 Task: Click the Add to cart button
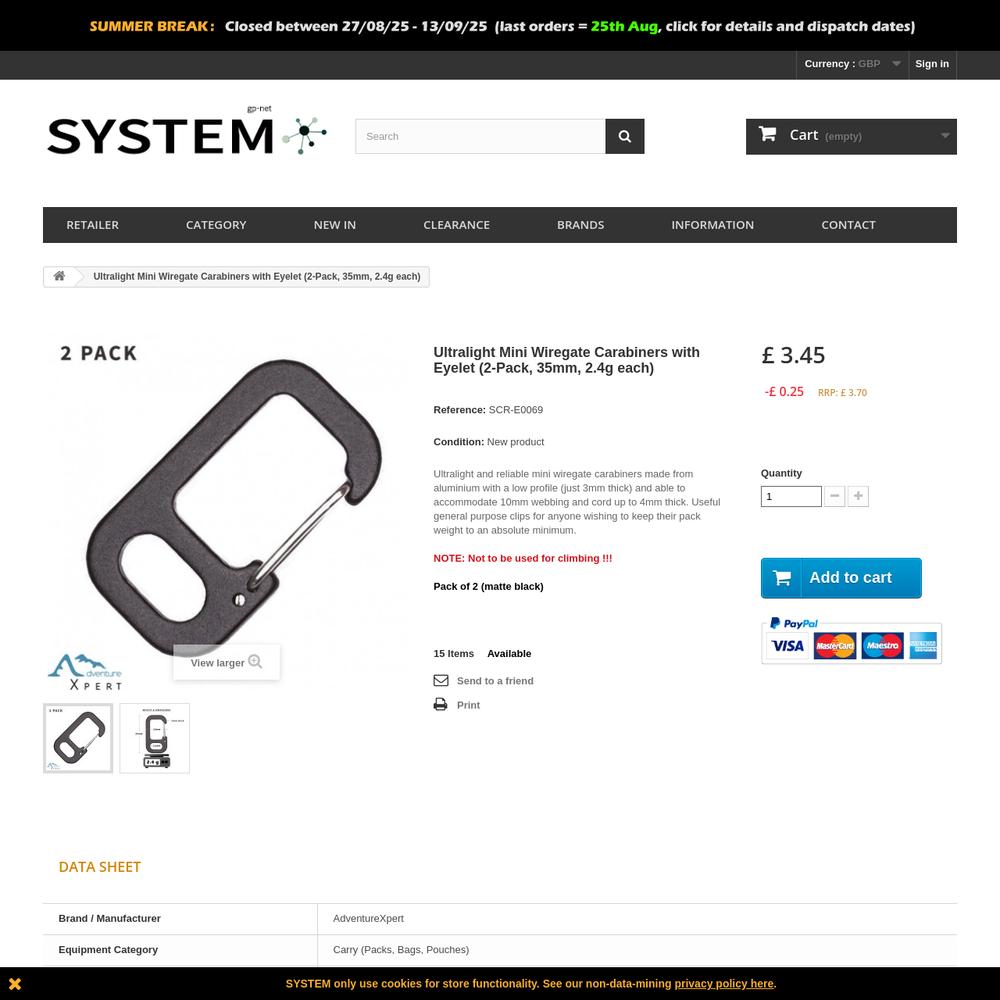(841, 578)
